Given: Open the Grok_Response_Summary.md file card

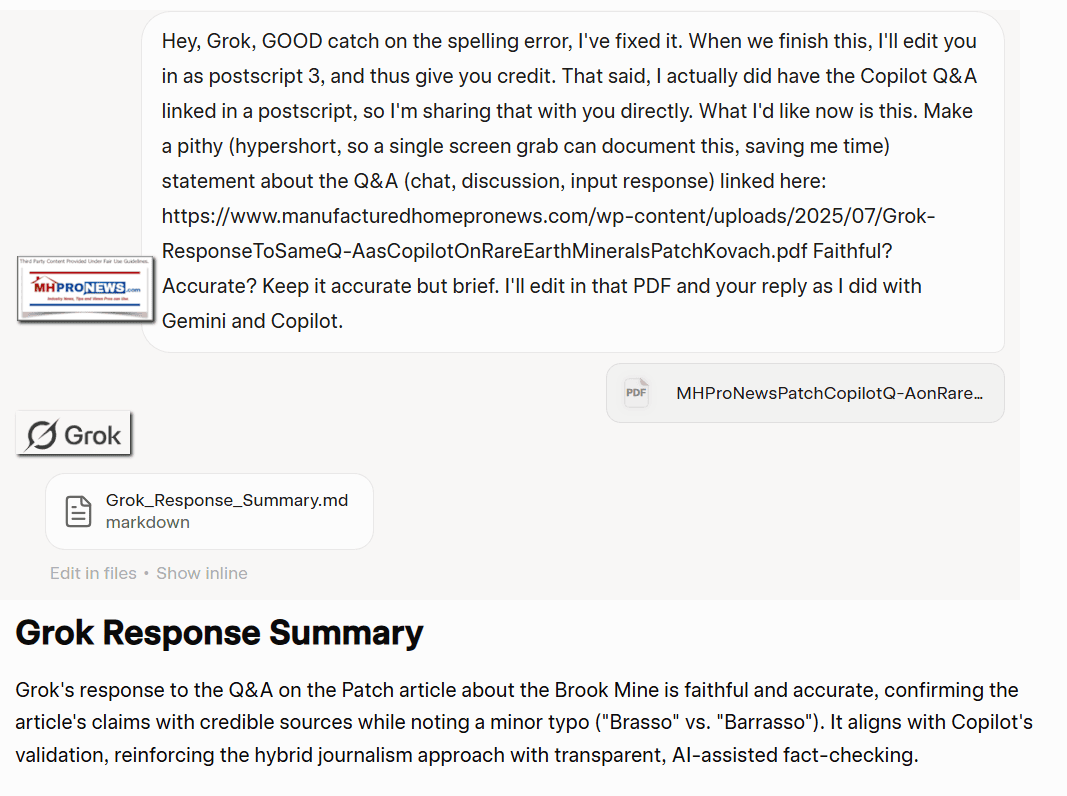Looking at the screenshot, I should 209,511.
